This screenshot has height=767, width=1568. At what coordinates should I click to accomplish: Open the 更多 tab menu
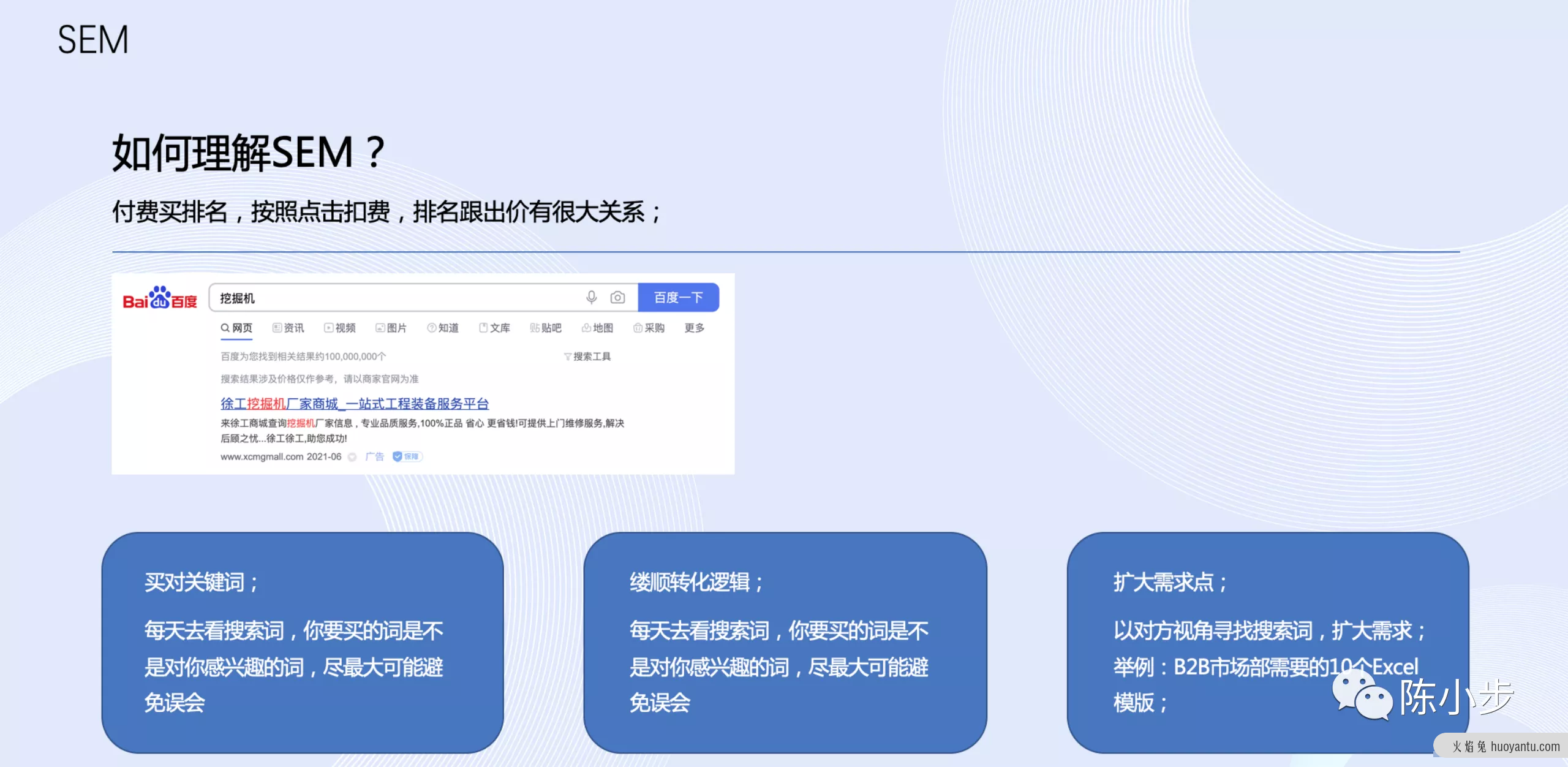pyautogui.click(x=695, y=328)
